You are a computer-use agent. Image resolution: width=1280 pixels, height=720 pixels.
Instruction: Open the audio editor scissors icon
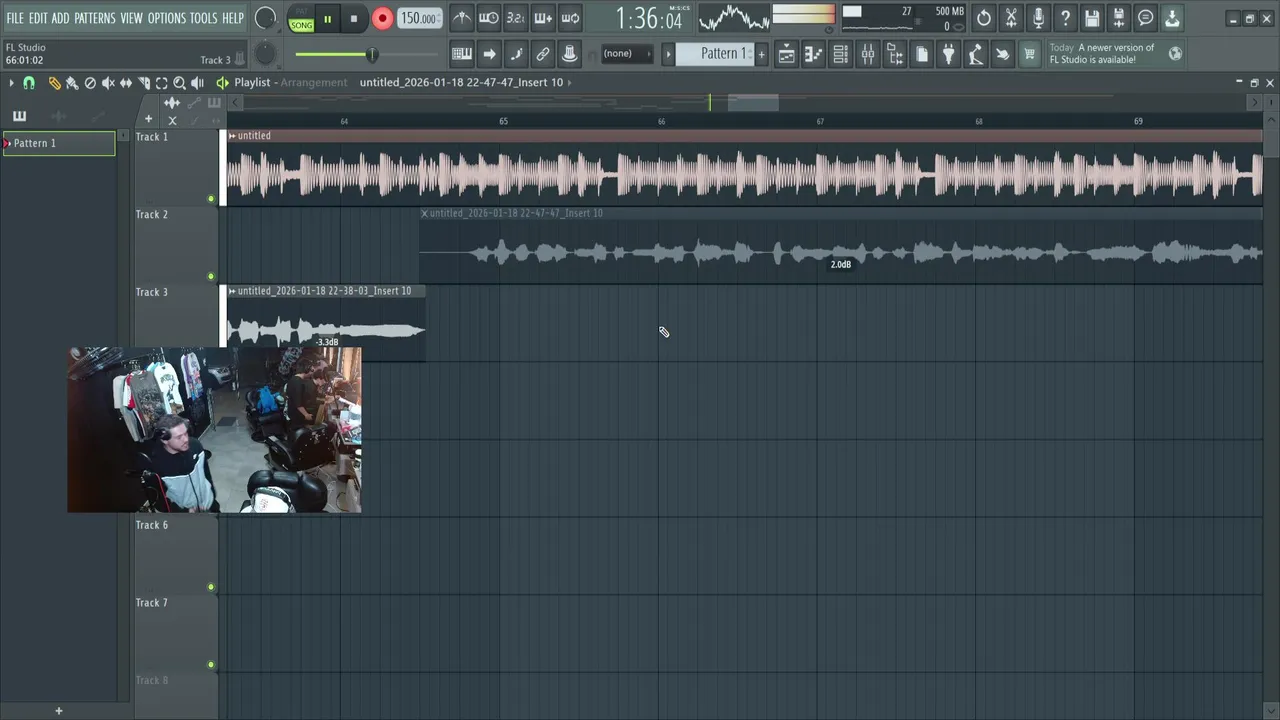[1011, 18]
